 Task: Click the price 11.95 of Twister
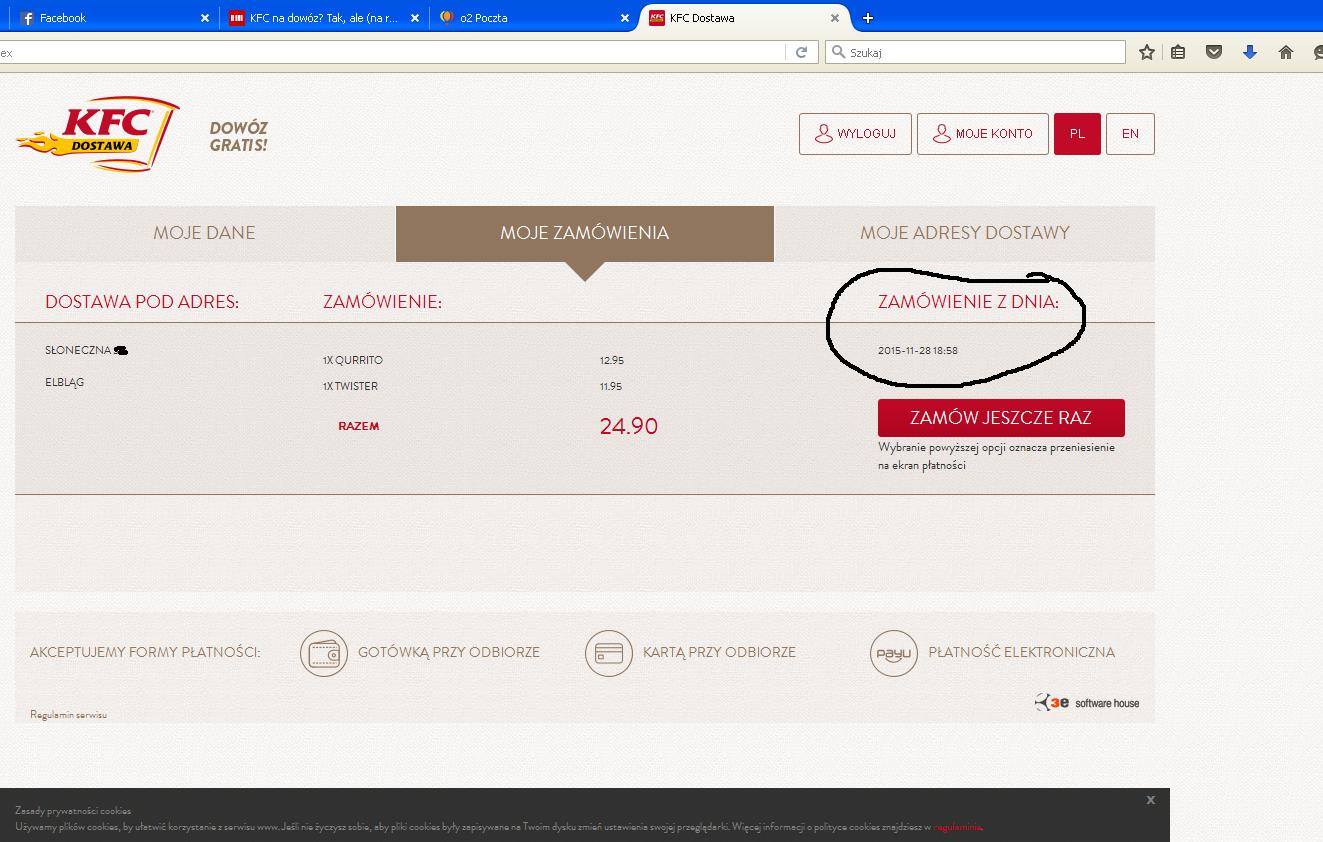point(611,386)
